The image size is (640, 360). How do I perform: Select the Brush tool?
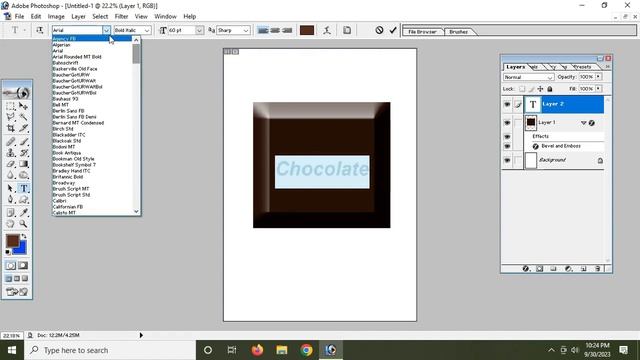coord(23,142)
